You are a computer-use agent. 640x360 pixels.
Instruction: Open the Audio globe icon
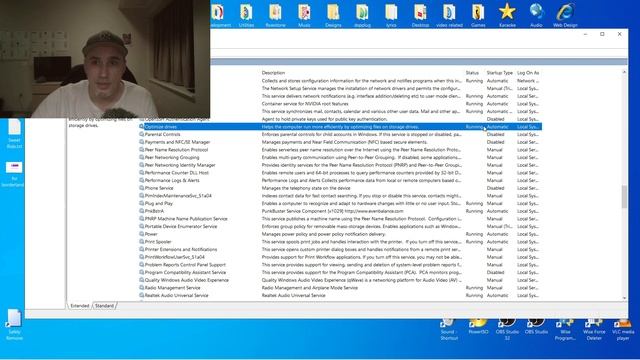pos(536,15)
